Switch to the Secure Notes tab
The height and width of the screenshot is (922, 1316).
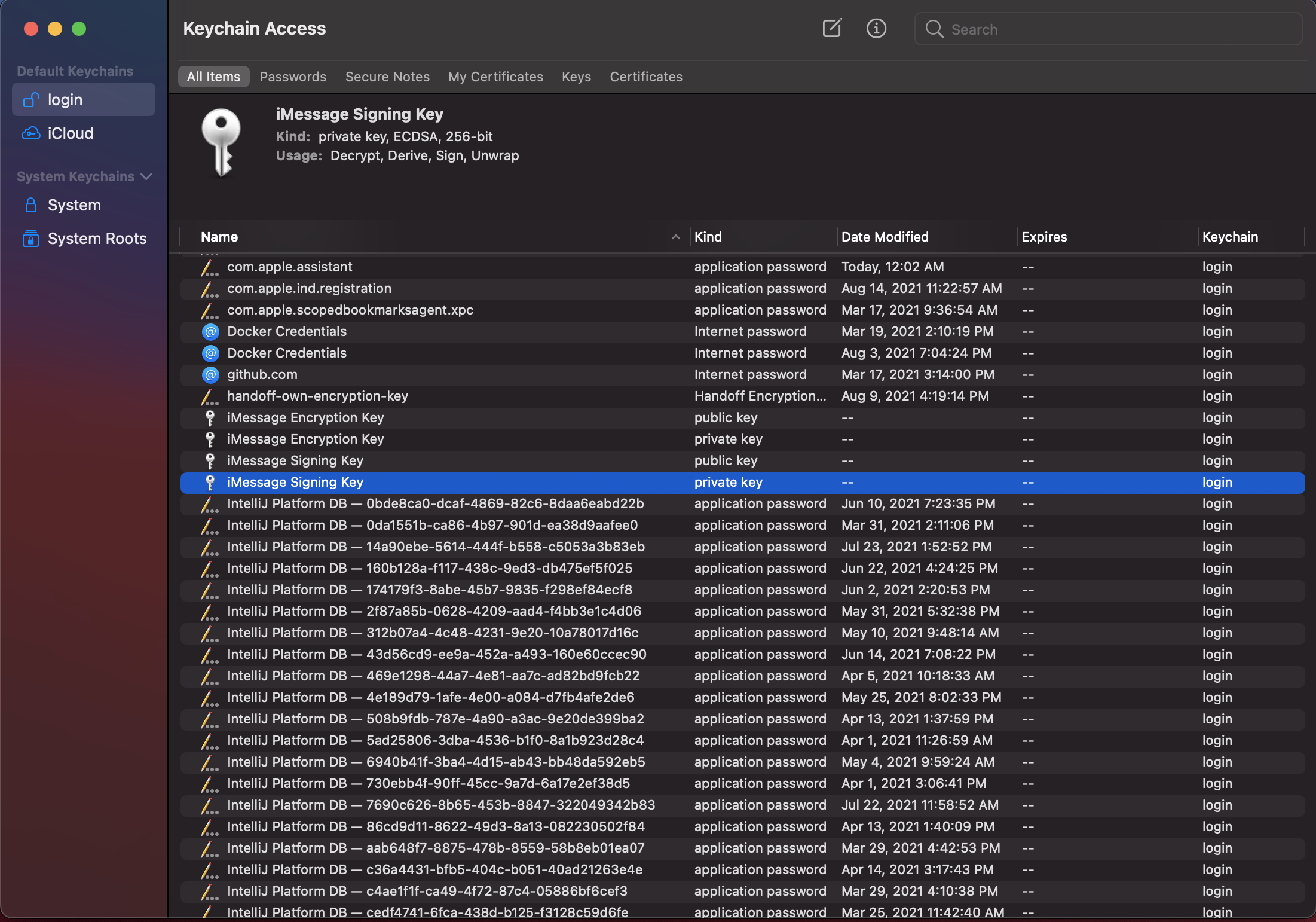click(x=387, y=77)
